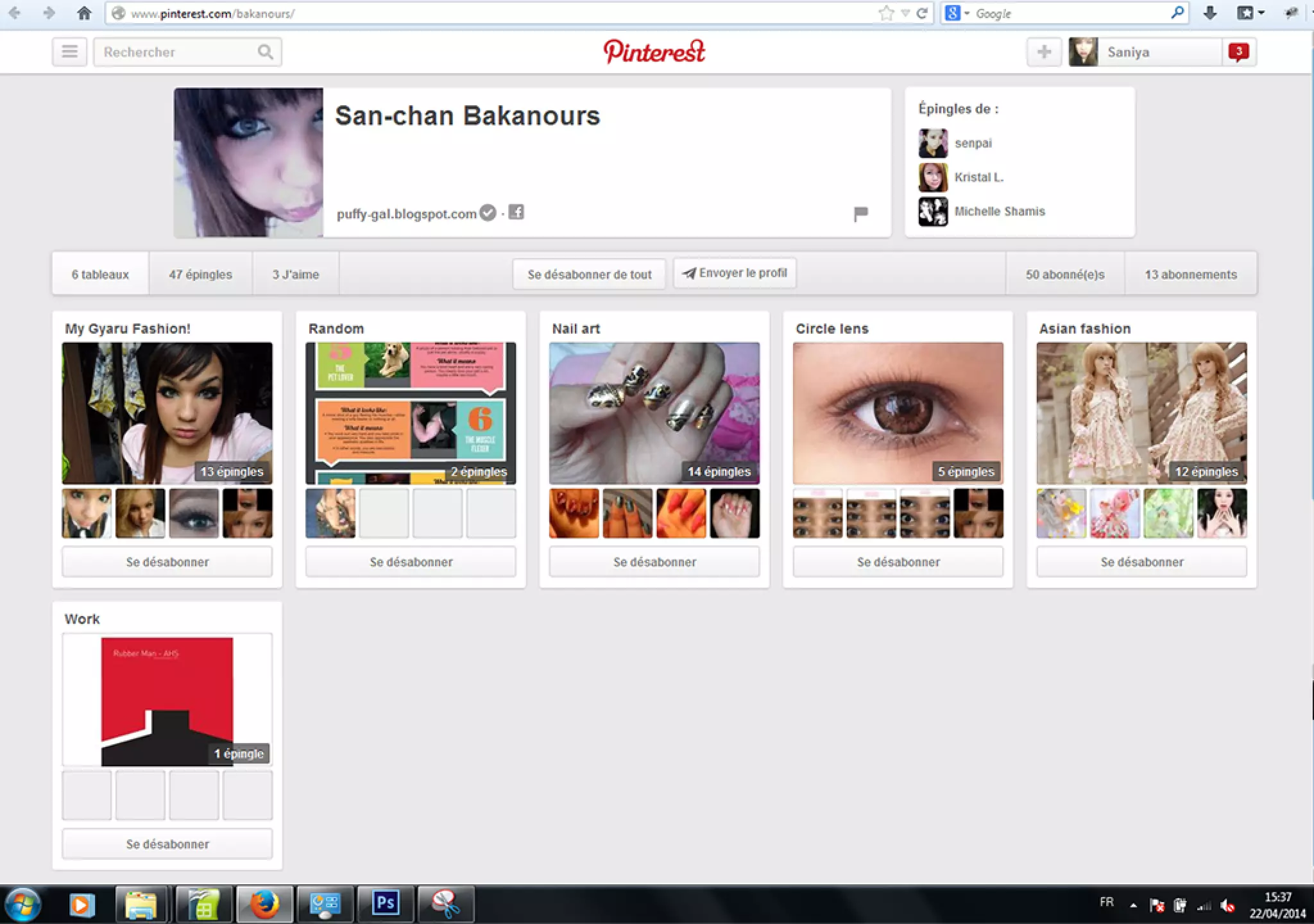1314x924 pixels.
Task: Click Envoyer le profil button
Action: (x=735, y=273)
